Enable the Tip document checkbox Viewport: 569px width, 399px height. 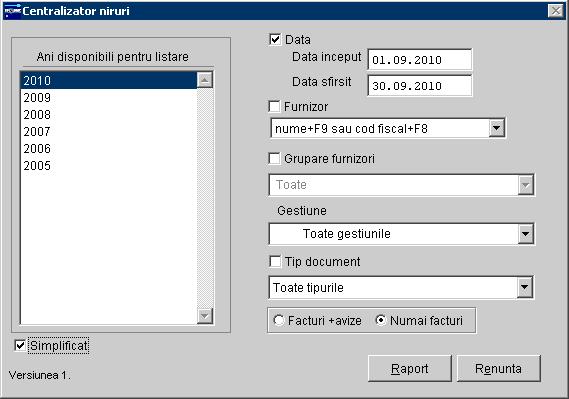[x=275, y=262]
